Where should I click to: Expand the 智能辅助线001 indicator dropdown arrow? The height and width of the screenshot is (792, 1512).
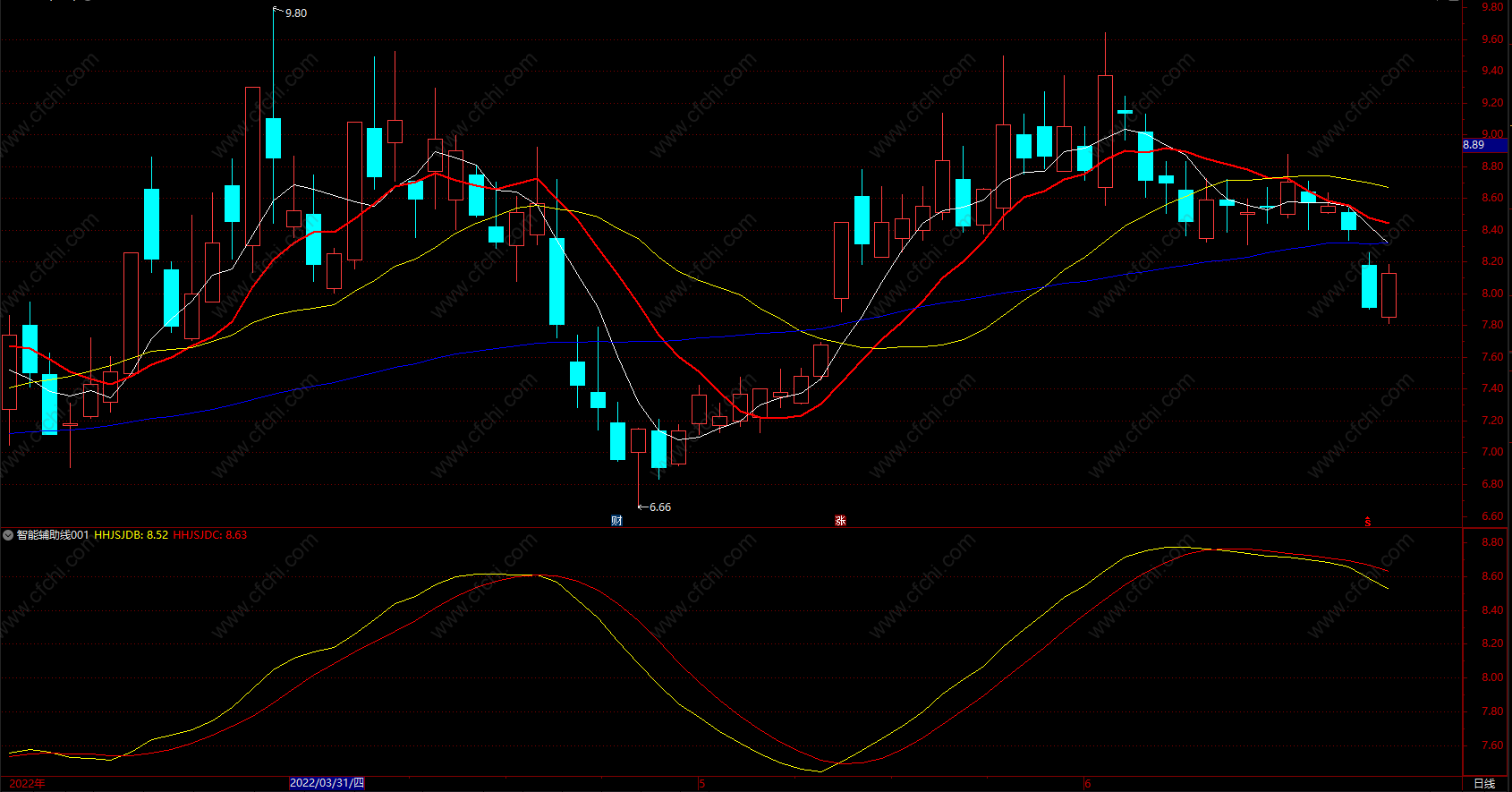pyautogui.click(x=8, y=535)
